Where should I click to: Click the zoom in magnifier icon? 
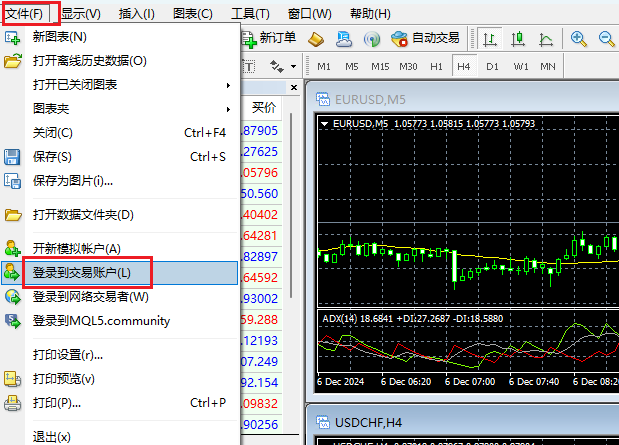pyautogui.click(x=579, y=39)
